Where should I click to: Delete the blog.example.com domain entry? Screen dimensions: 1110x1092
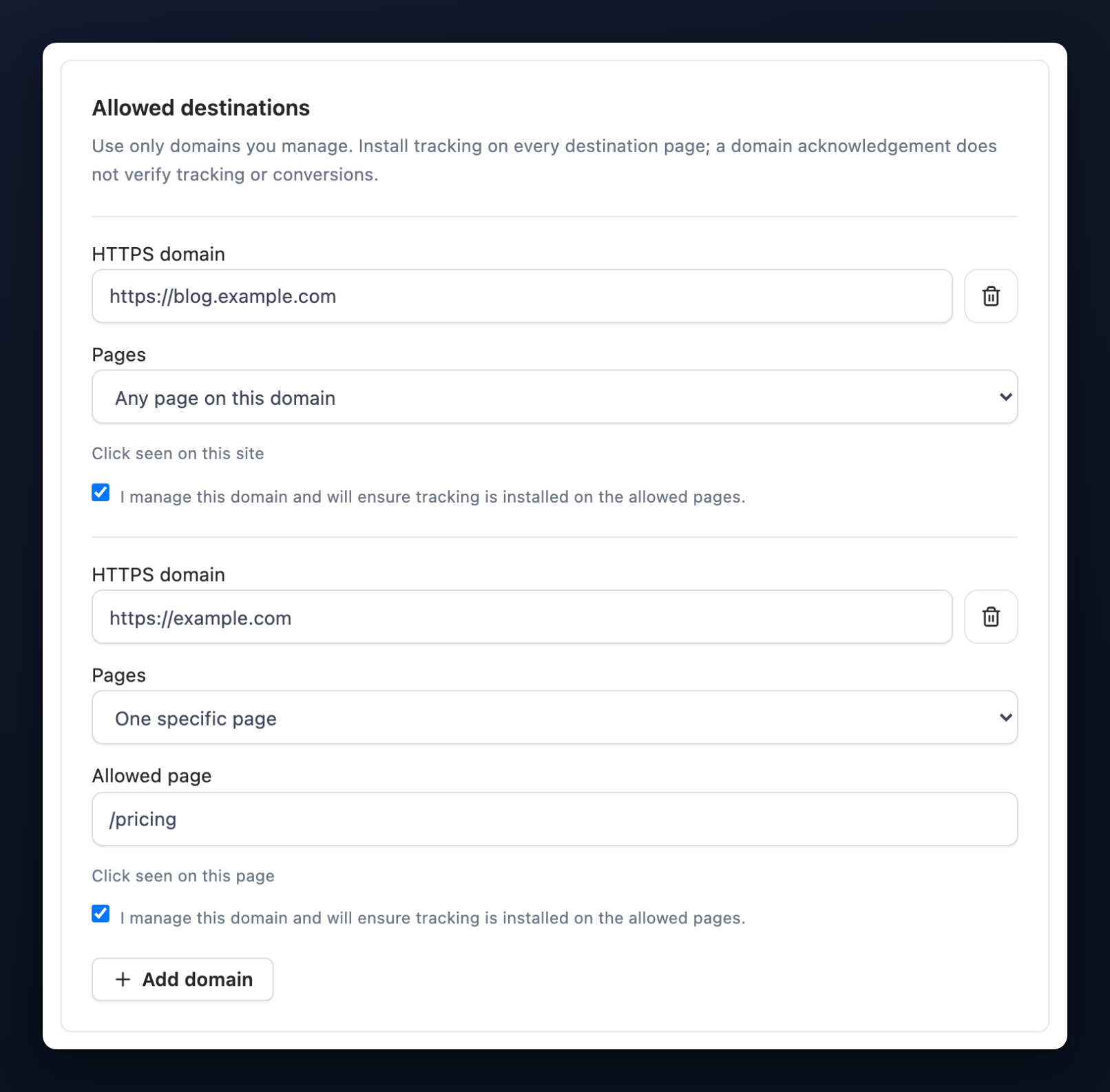point(991,296)
